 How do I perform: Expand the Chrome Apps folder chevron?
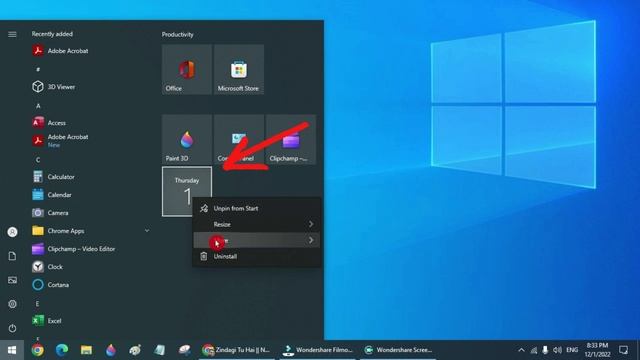coord(147,231)
